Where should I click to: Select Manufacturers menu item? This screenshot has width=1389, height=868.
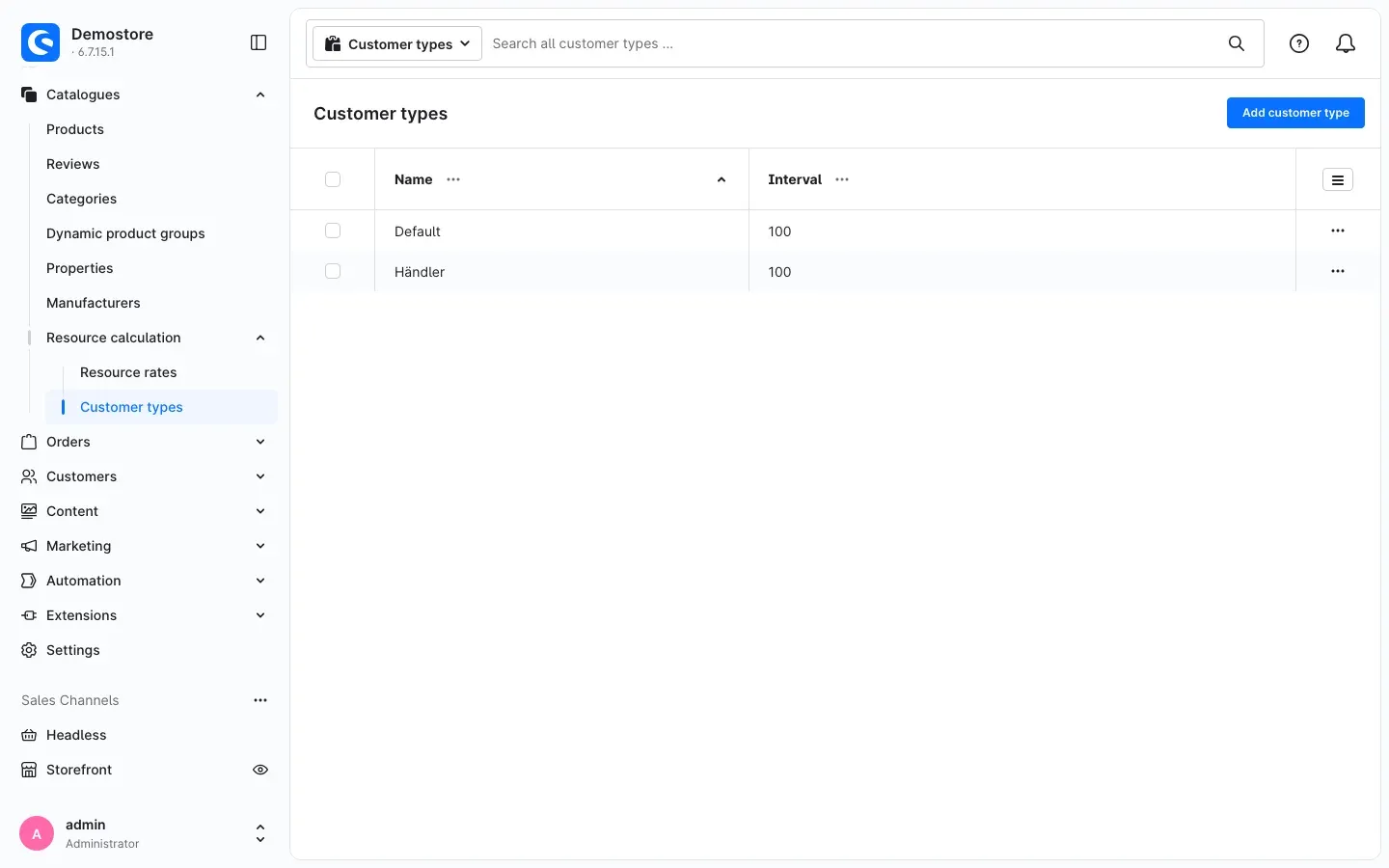click(x=94, y=303)
